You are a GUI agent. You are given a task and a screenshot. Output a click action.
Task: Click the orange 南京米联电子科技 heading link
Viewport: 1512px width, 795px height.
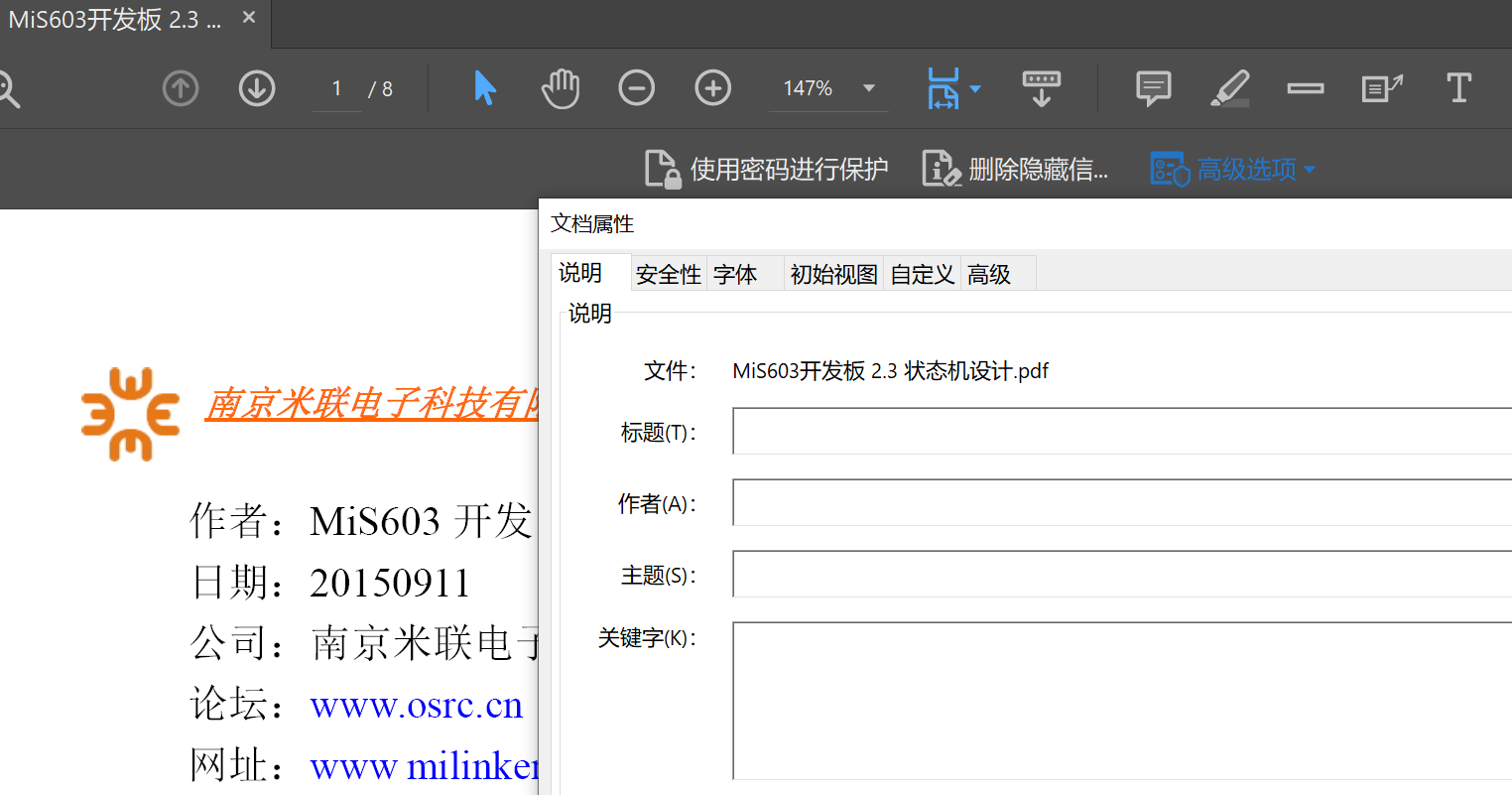[x=372, y=404]
